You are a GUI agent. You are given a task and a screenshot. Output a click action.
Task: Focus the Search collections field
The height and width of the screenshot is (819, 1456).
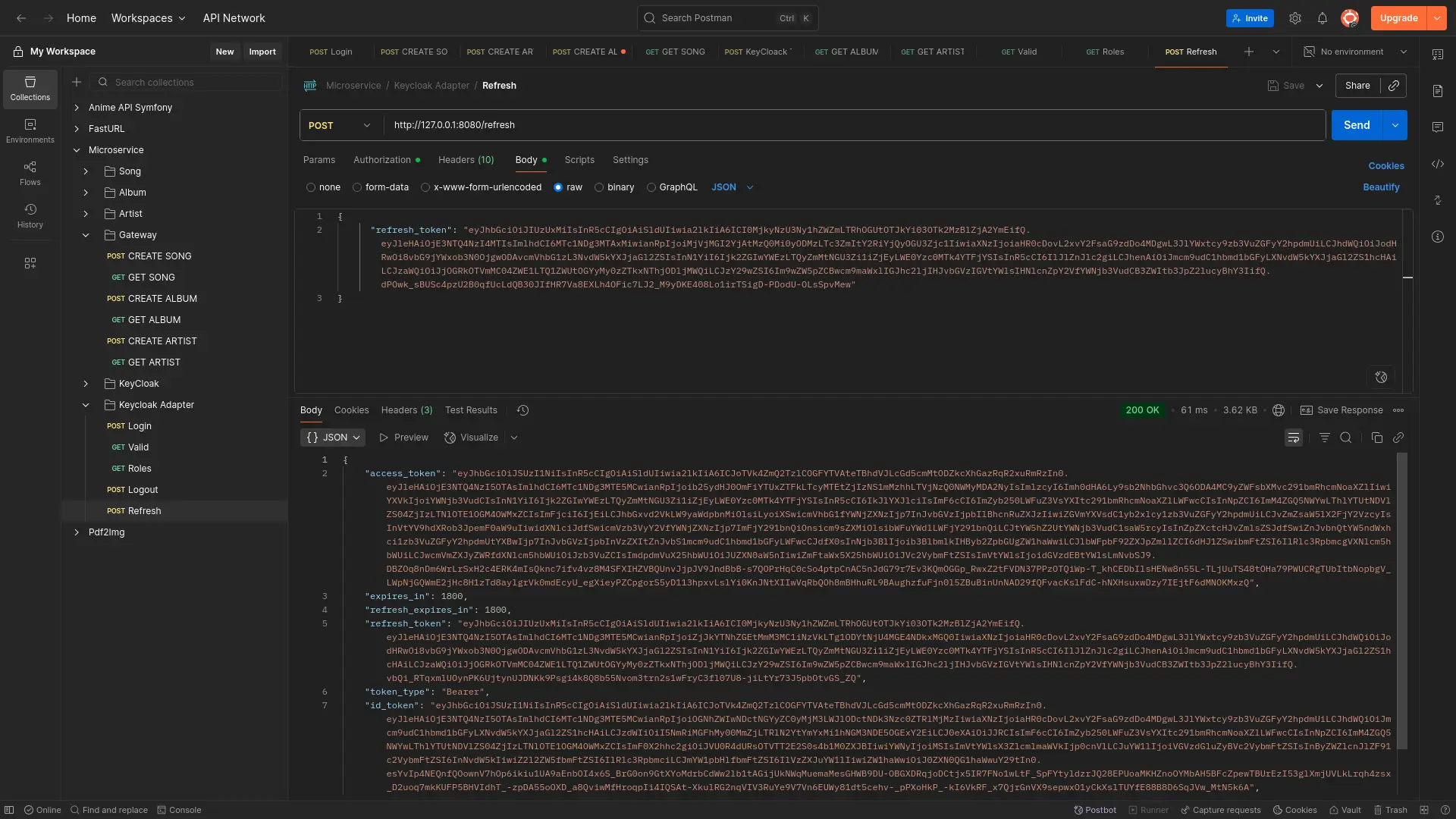186,82
